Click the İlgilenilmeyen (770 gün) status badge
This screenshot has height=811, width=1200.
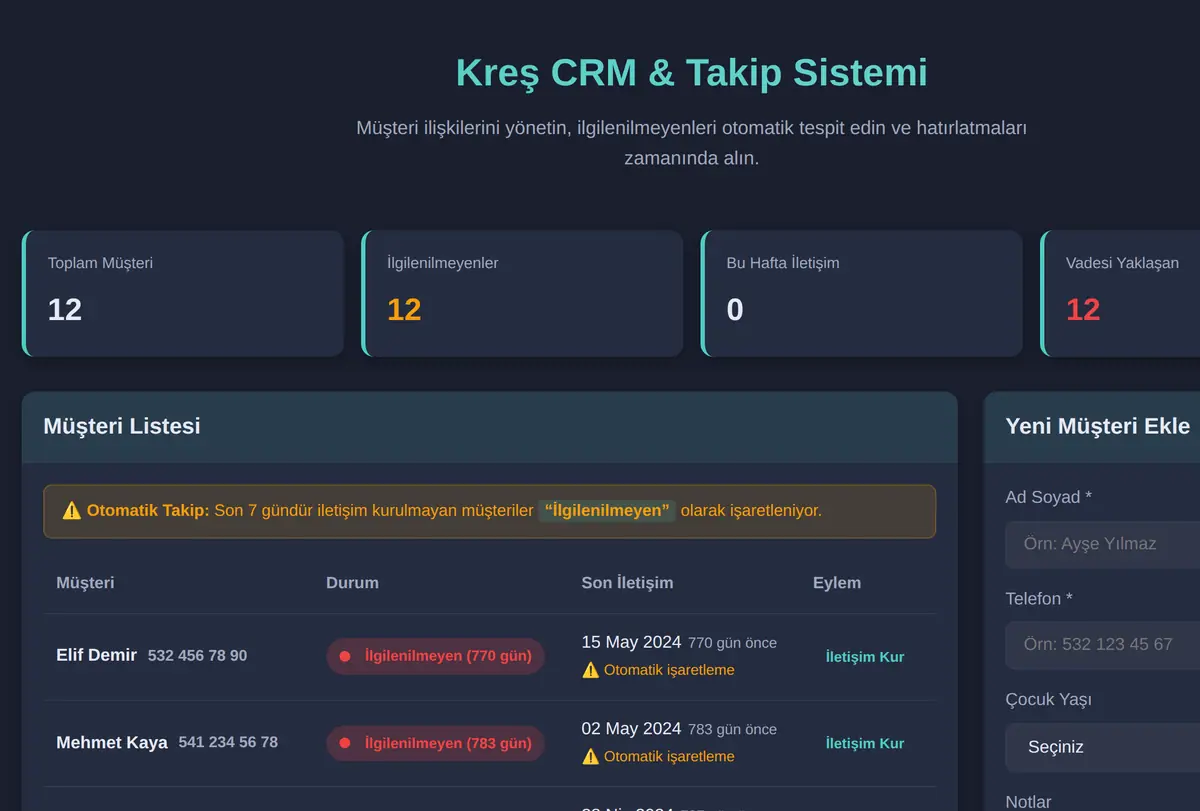tap(435, 657)
